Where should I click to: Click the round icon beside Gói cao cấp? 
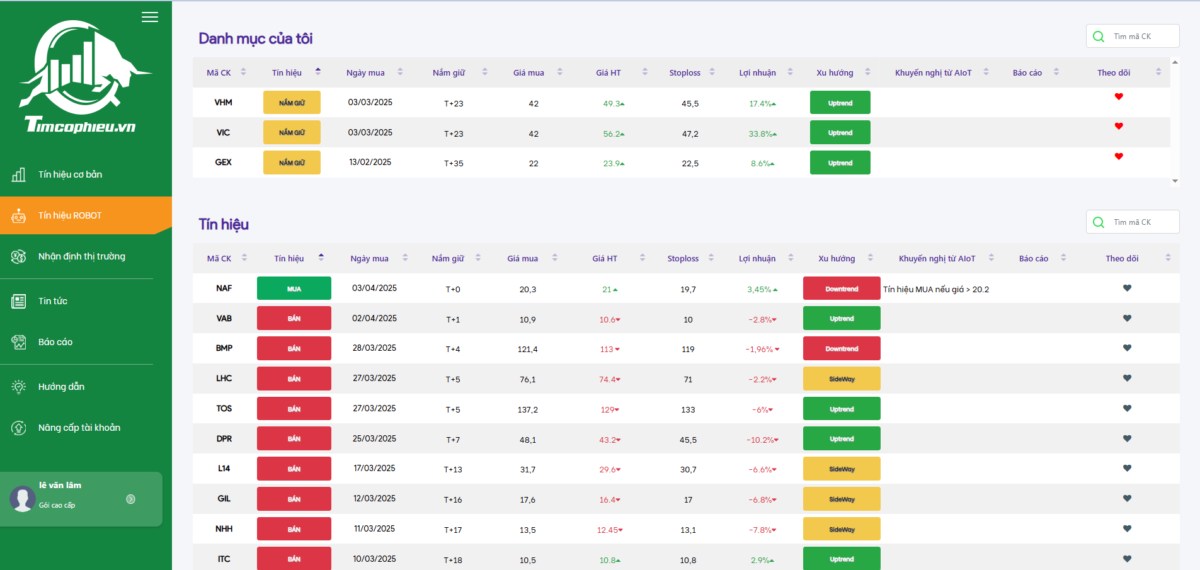(130, 498)
